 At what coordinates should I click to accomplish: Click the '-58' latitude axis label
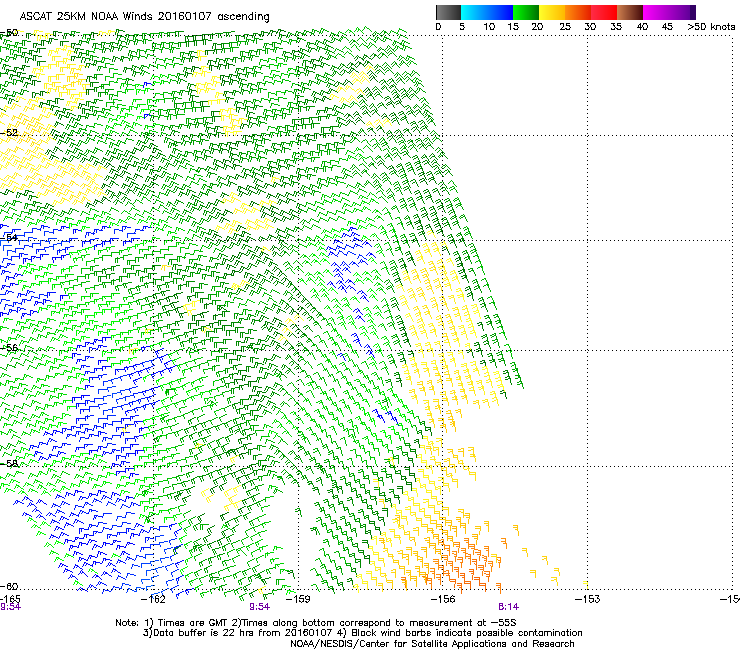(9, 463)
